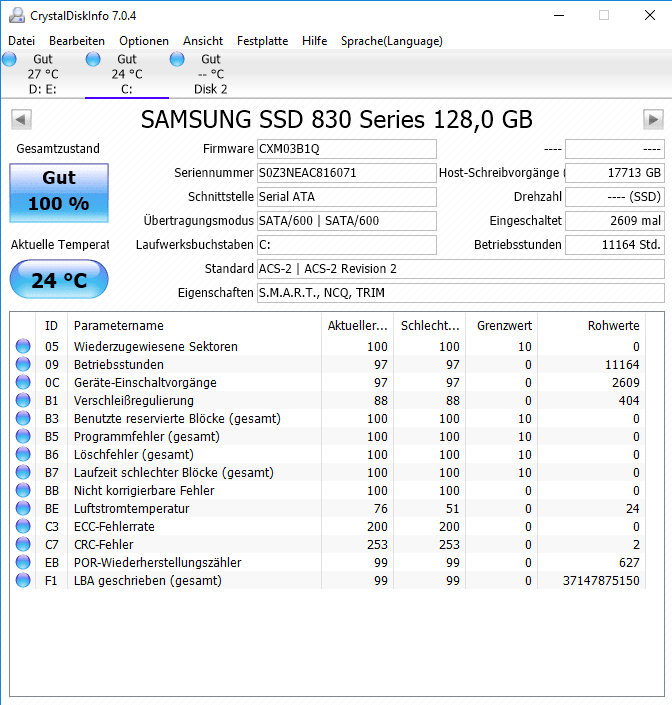Click the Eingeschaltet value 2609 mal
The image size is (672, 705).
click(614, 221)
